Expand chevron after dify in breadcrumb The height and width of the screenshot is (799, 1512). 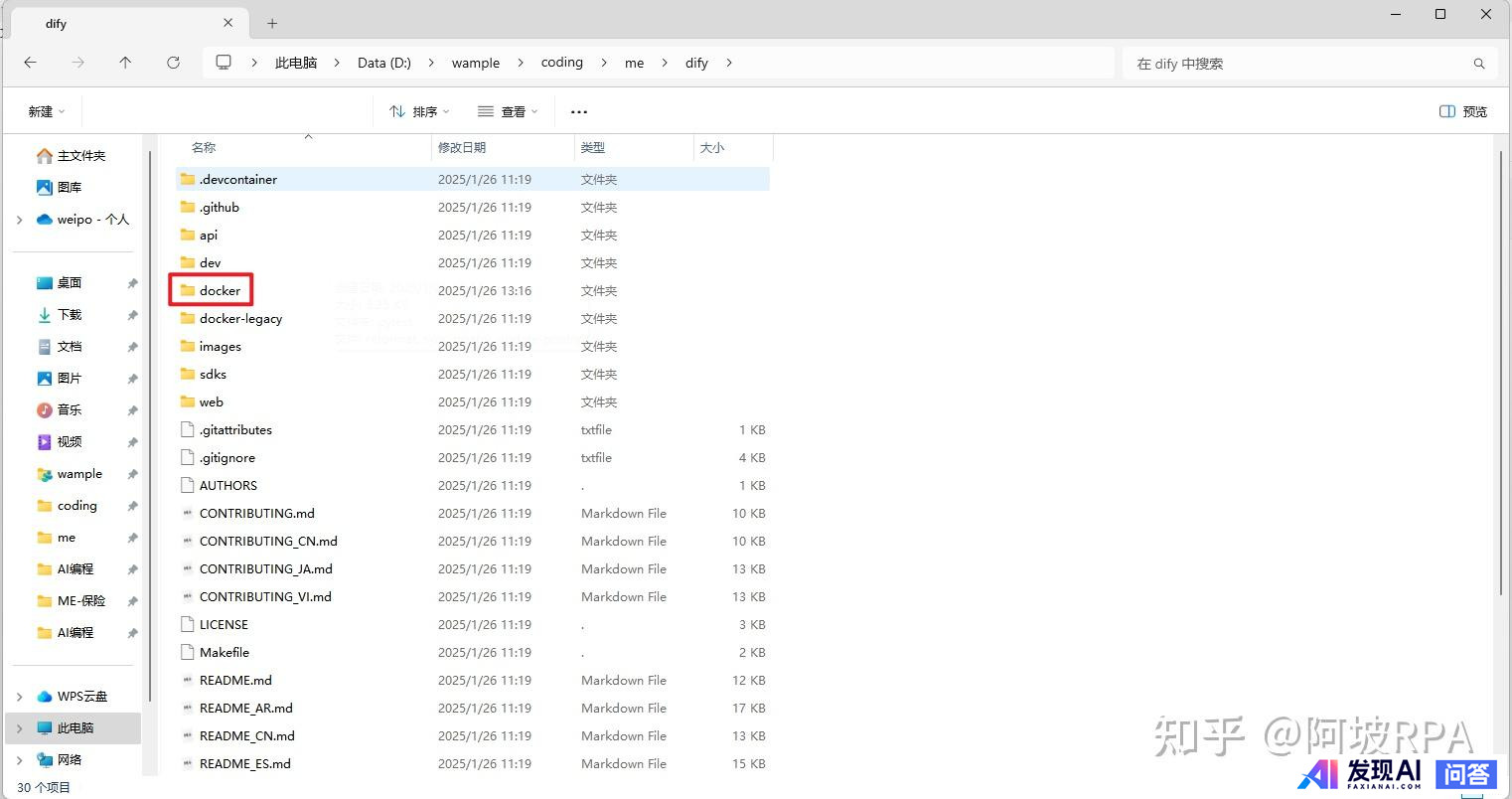tap(729, 63)
